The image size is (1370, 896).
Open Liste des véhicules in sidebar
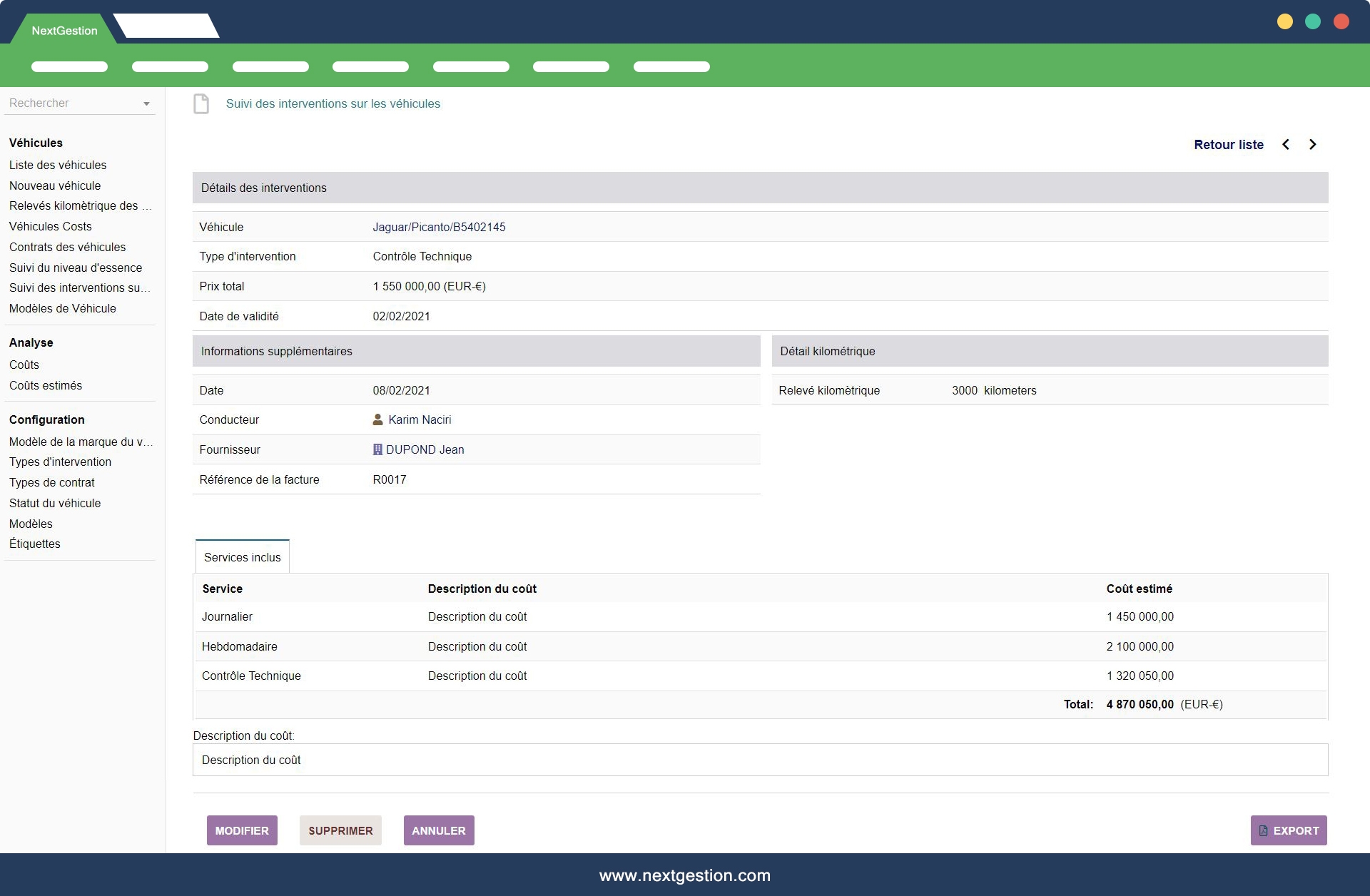[x=58, y=166]
